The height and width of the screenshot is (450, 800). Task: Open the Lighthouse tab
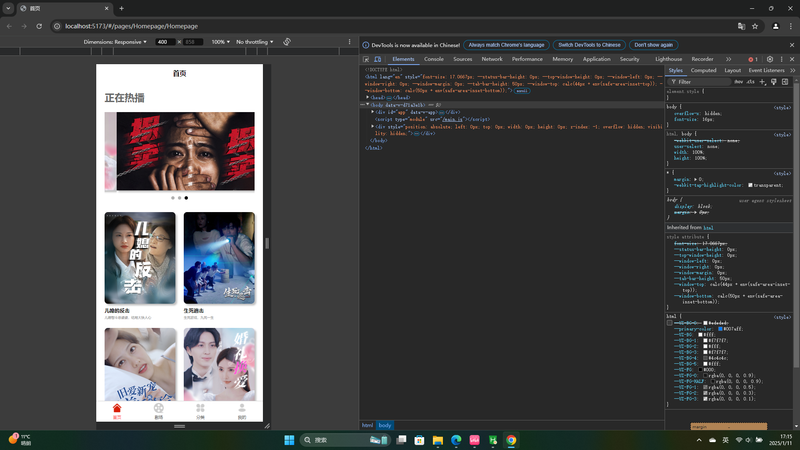click(668, 59)
